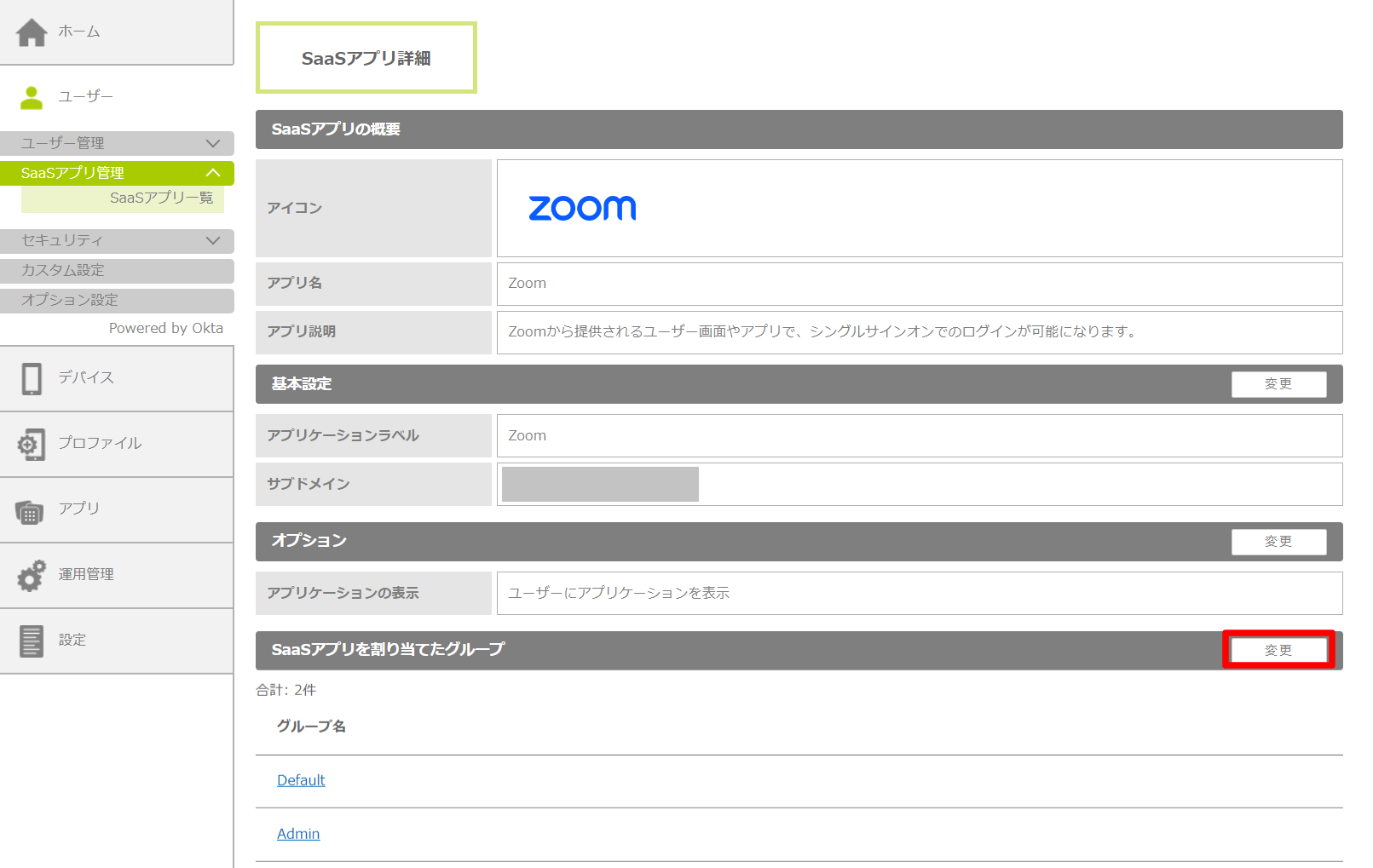Viewport: 1373px width, 868px height.
Task: Click the Profile gear-phone icon
Action: (32, 444)
